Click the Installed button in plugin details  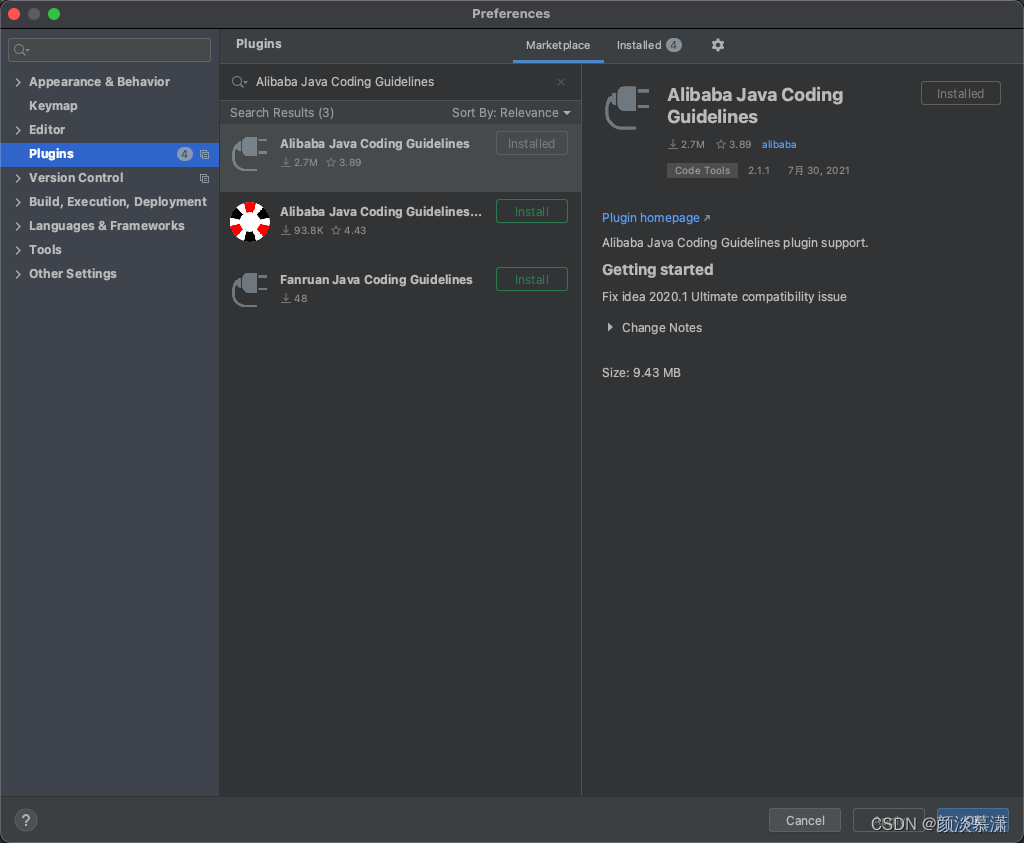coord(960,93)
